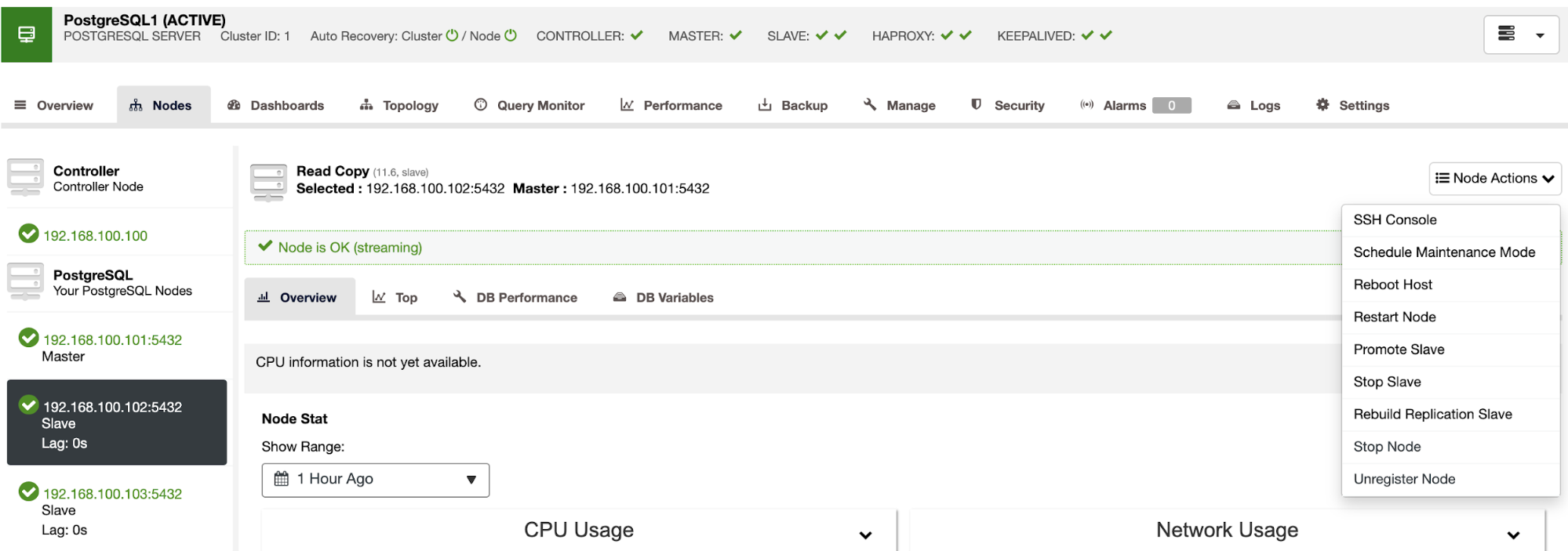
Task: Select controller node 192.168.100.100
Action: coord(95,236)
